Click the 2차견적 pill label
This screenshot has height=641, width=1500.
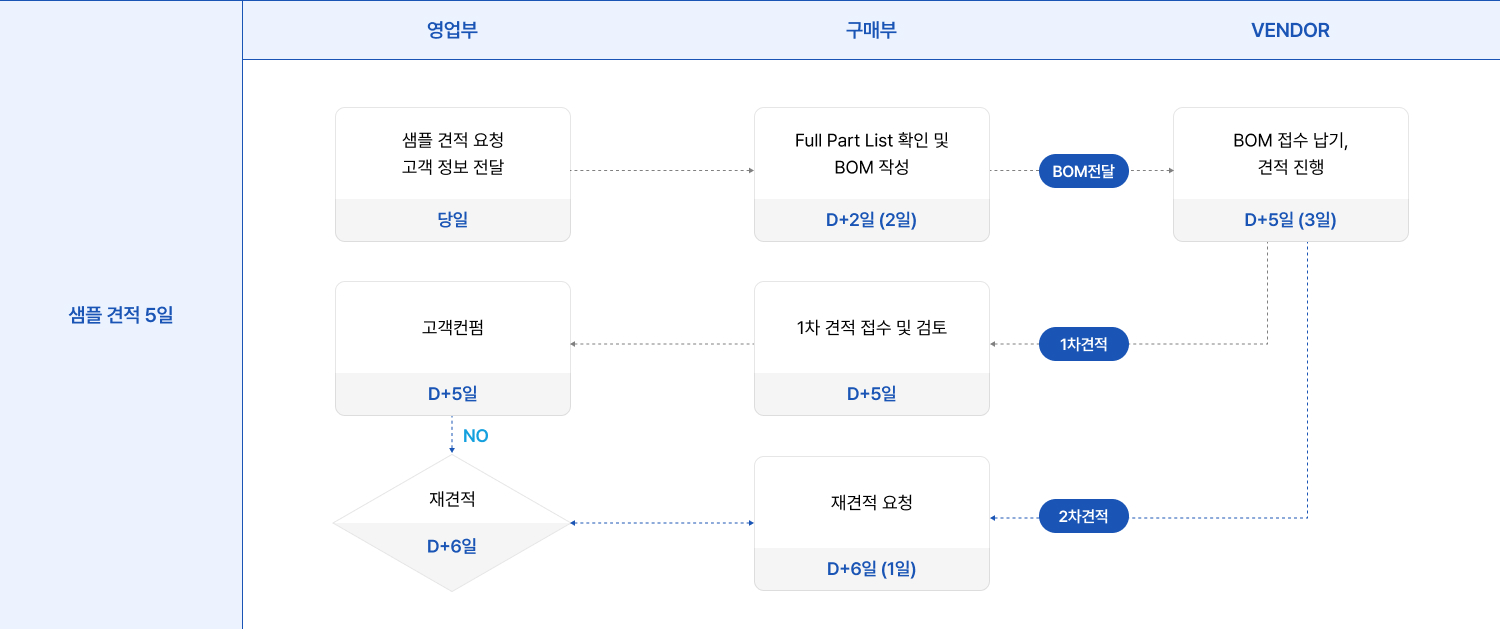click(x=1084, y=517)
